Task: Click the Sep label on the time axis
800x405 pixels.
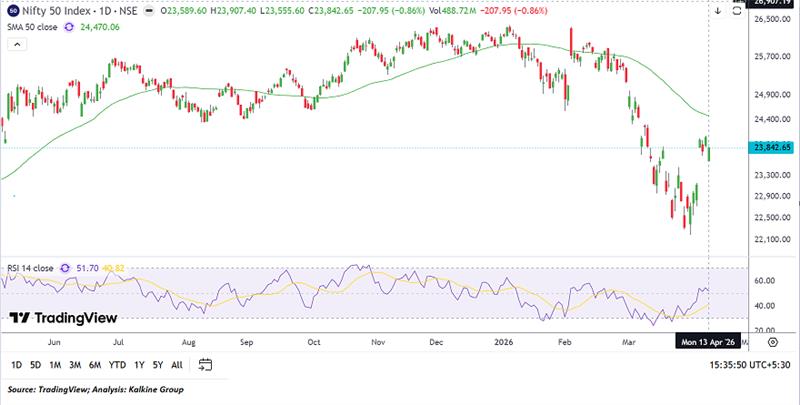Action: point(246,342)
